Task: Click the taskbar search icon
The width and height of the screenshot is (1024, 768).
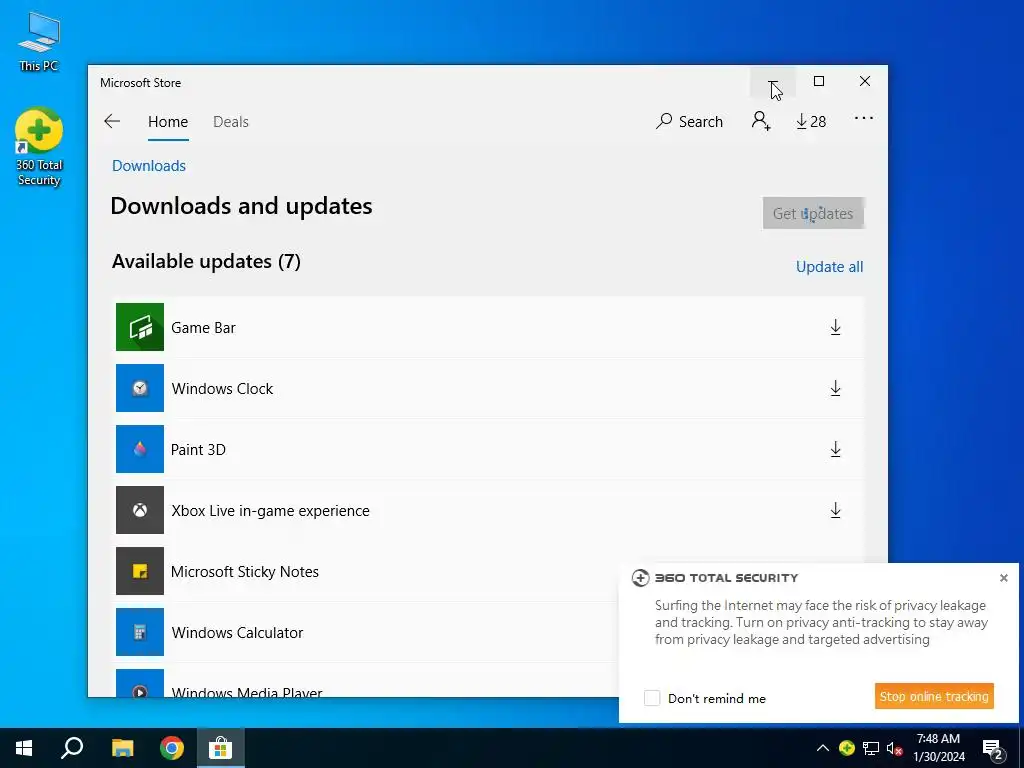Action: point(72,748)
